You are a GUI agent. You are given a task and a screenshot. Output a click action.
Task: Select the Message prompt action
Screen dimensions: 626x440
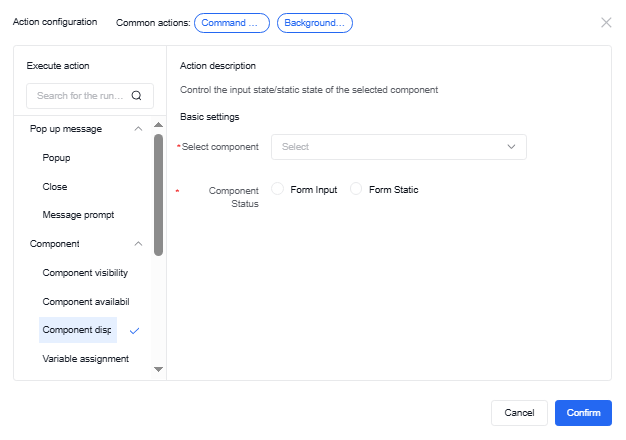point(78,215)
